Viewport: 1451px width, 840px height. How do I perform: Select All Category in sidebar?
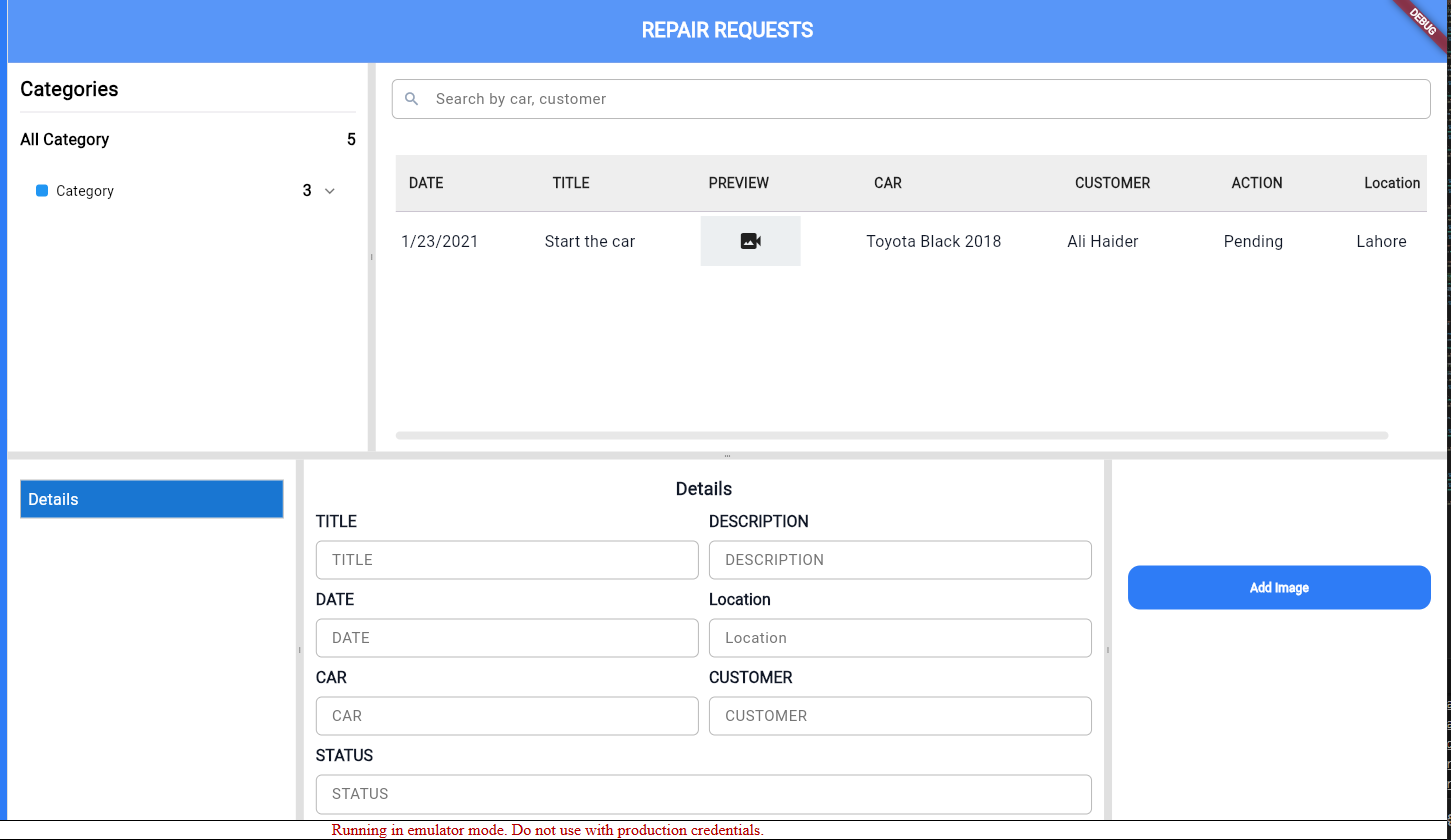(x=65, y=140)
